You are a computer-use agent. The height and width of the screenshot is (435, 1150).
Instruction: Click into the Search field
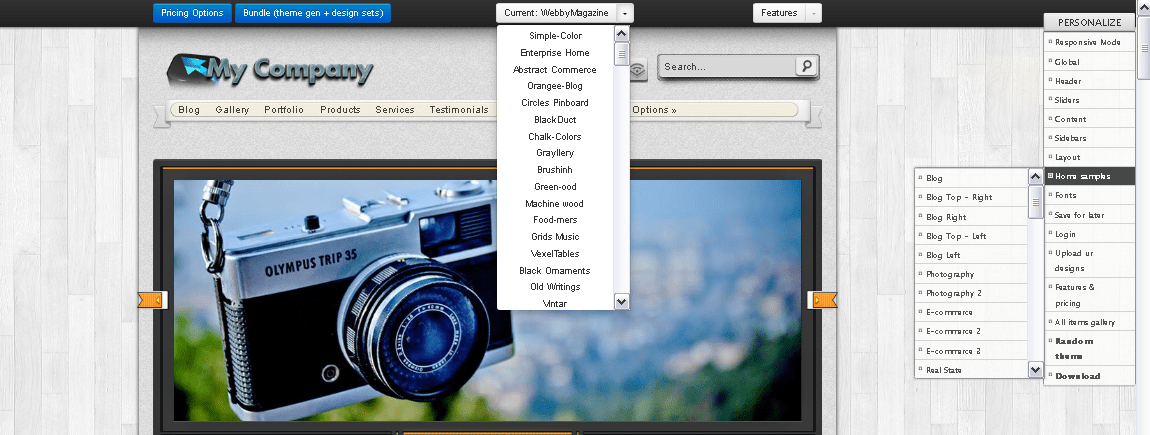point(727,67)
